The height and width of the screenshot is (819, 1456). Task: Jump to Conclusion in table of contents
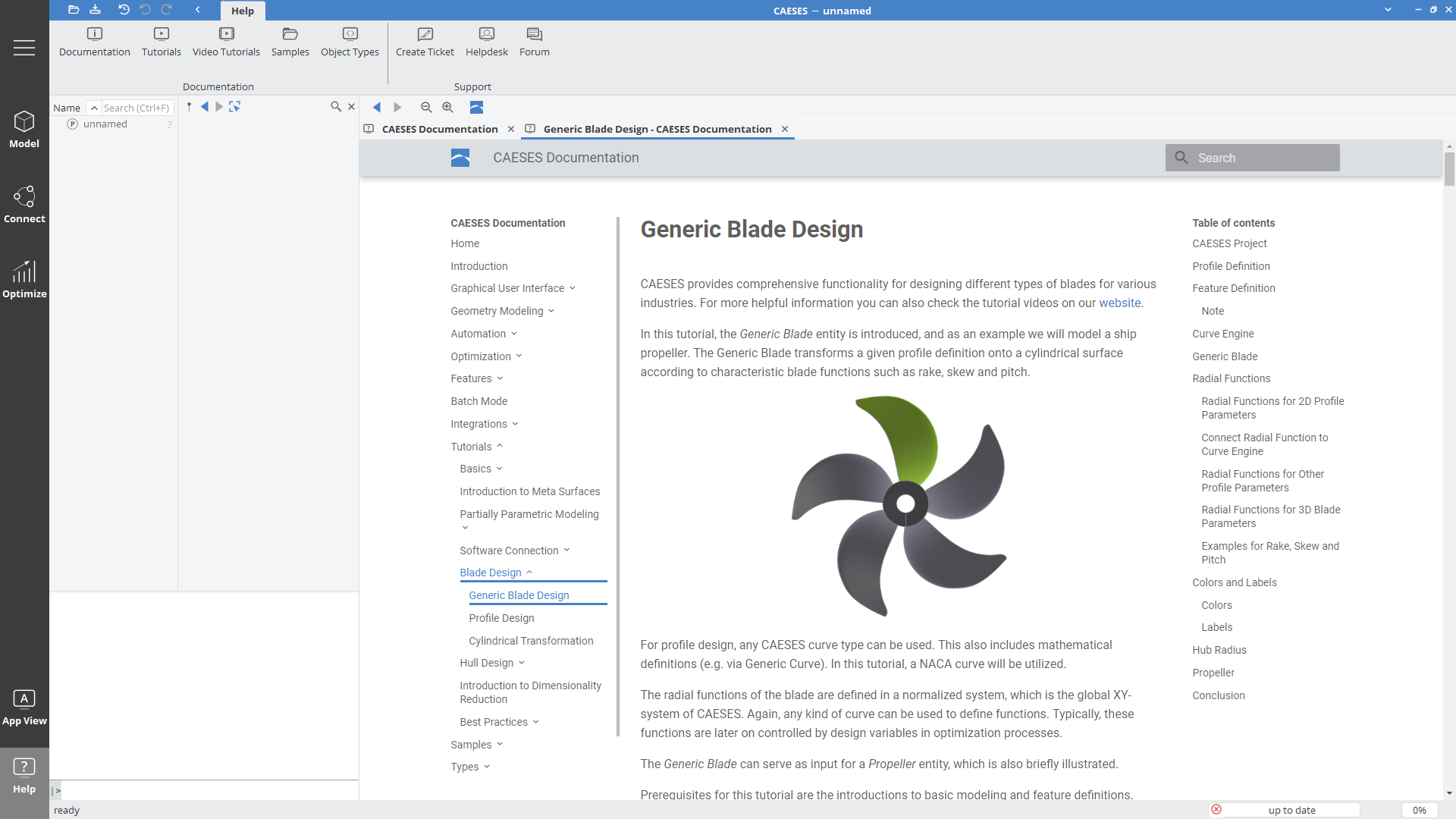coord(1219,695)
